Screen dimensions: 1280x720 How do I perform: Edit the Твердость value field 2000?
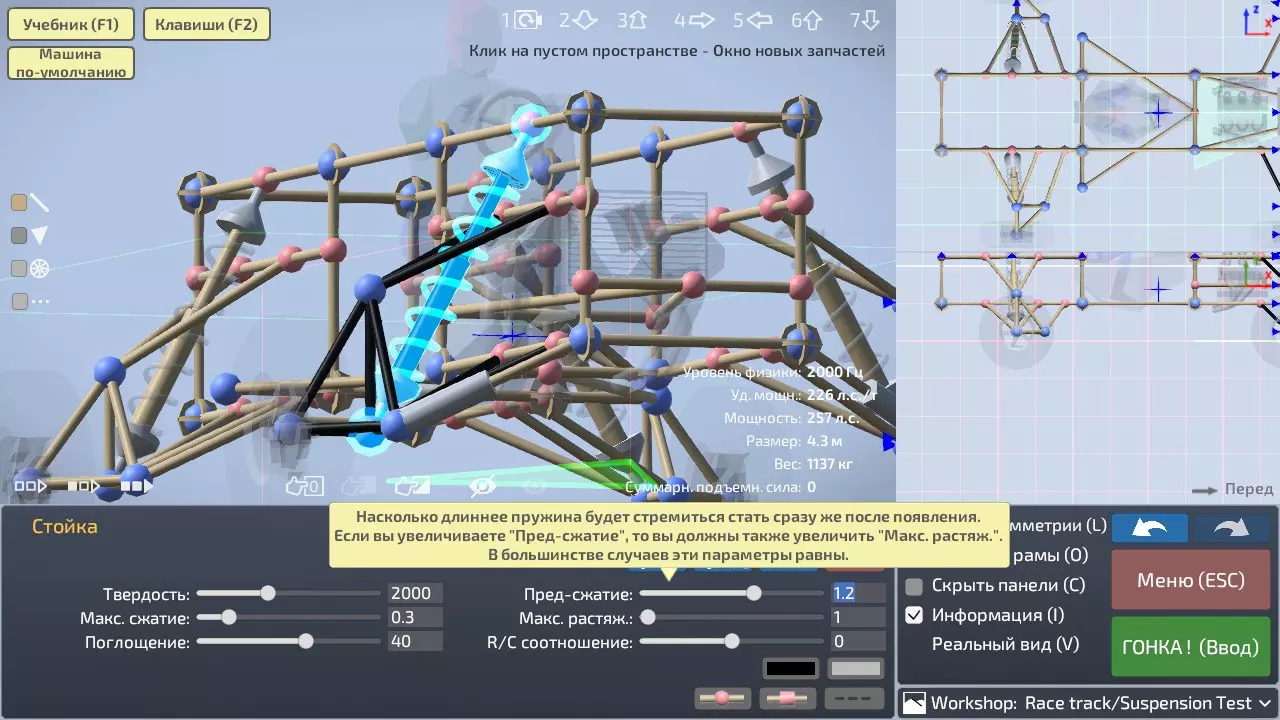(415, 593)
